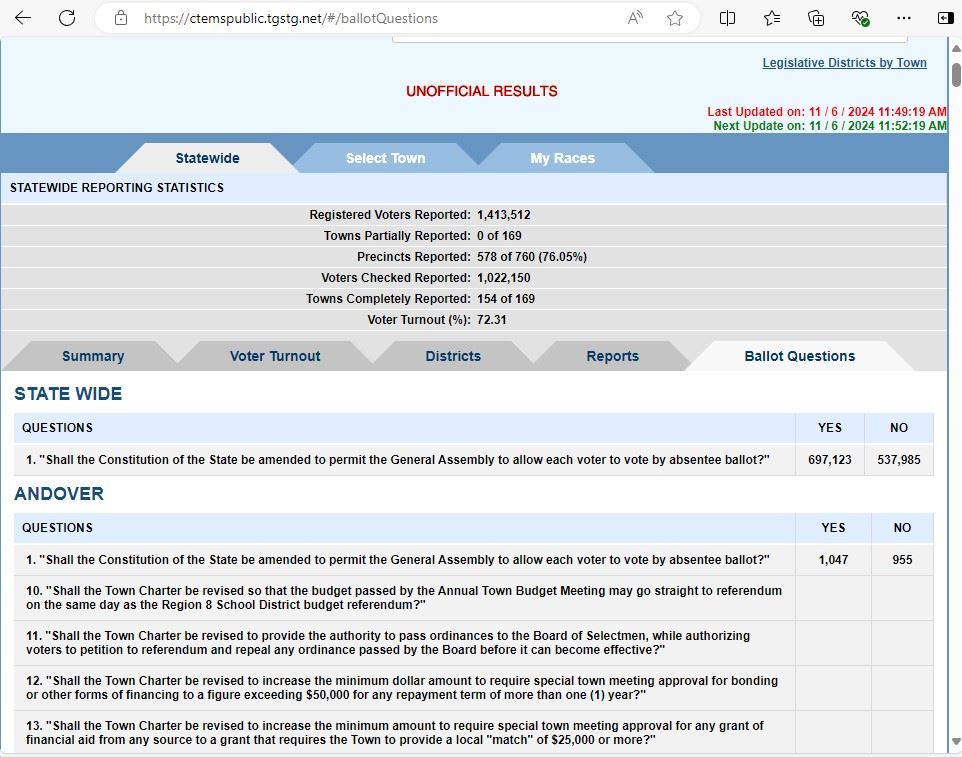This screenshot has height=757, width=962.
Task: Toggle the Copilot sidebar
Action: [944, 17]
